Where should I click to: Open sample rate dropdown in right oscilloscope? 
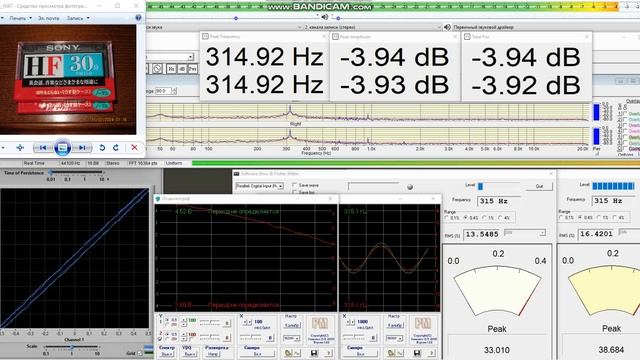pyautogui.click(x=394, y=338)
